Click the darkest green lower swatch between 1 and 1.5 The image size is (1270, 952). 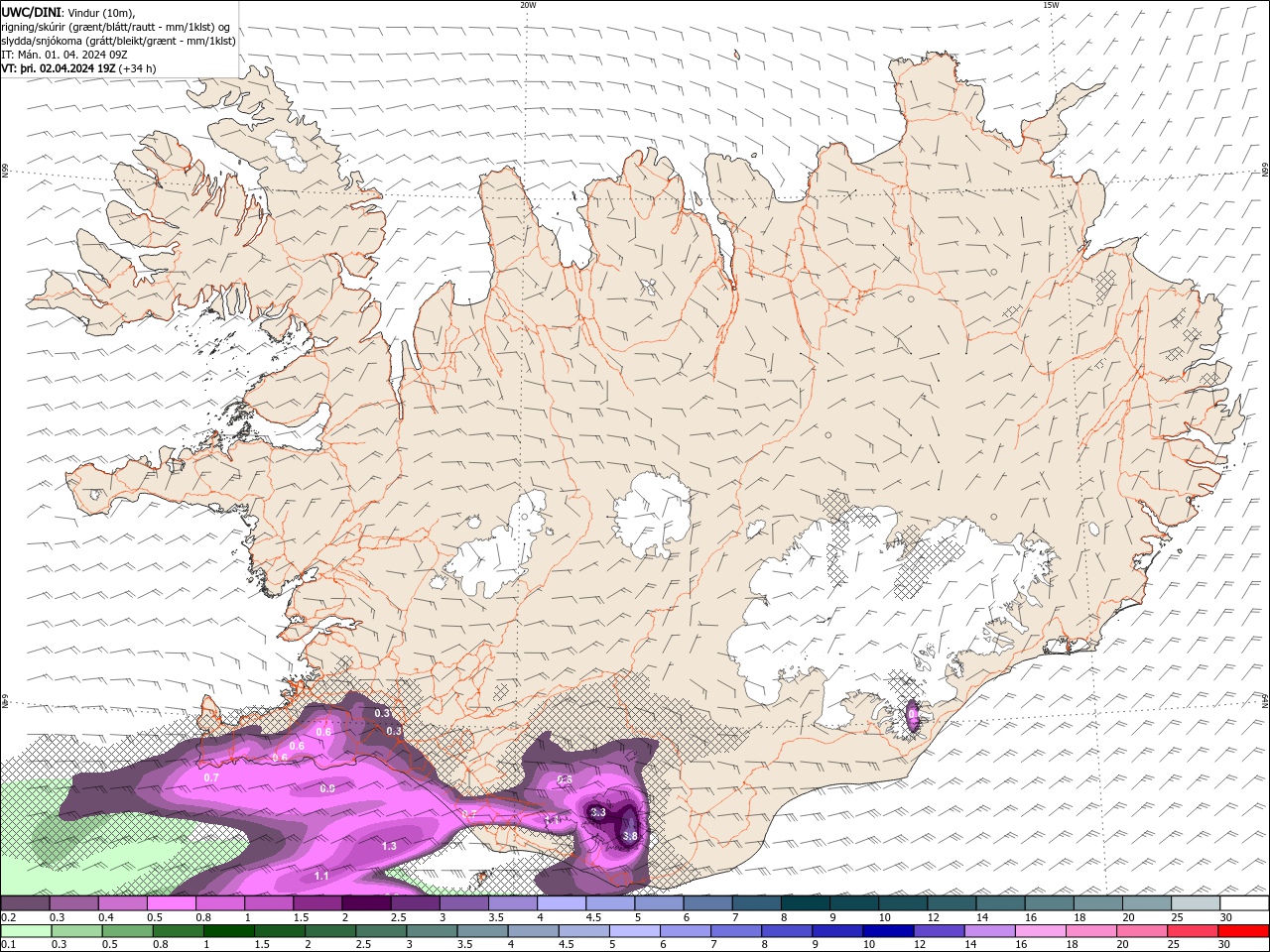[228, 931]
